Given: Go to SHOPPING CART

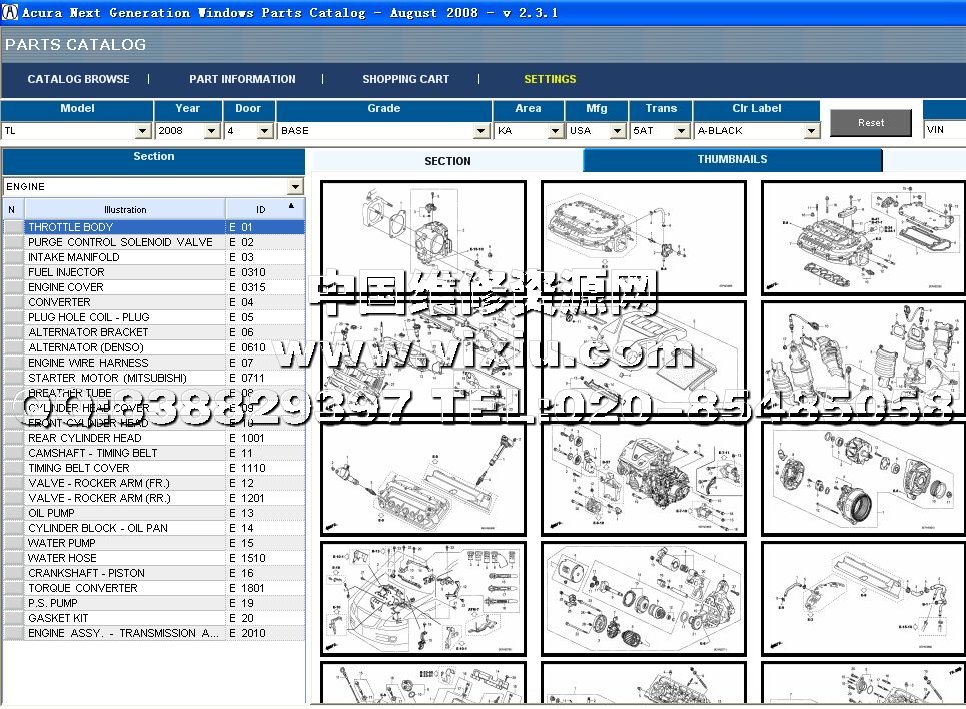Looking at the screenshot, I should [x=405, y=79].
